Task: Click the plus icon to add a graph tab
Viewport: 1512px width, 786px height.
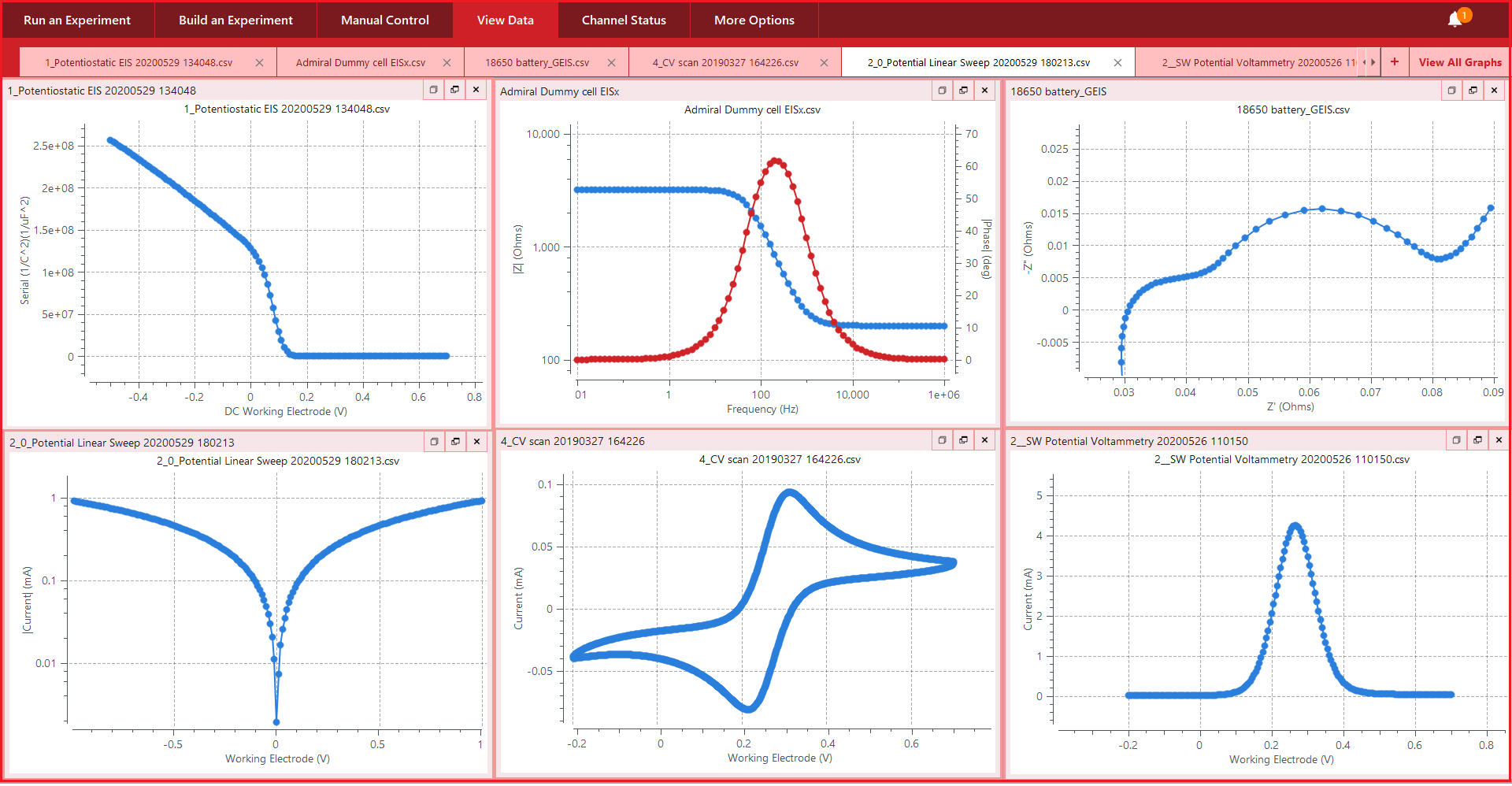Action: click(x=1395, y=62)
